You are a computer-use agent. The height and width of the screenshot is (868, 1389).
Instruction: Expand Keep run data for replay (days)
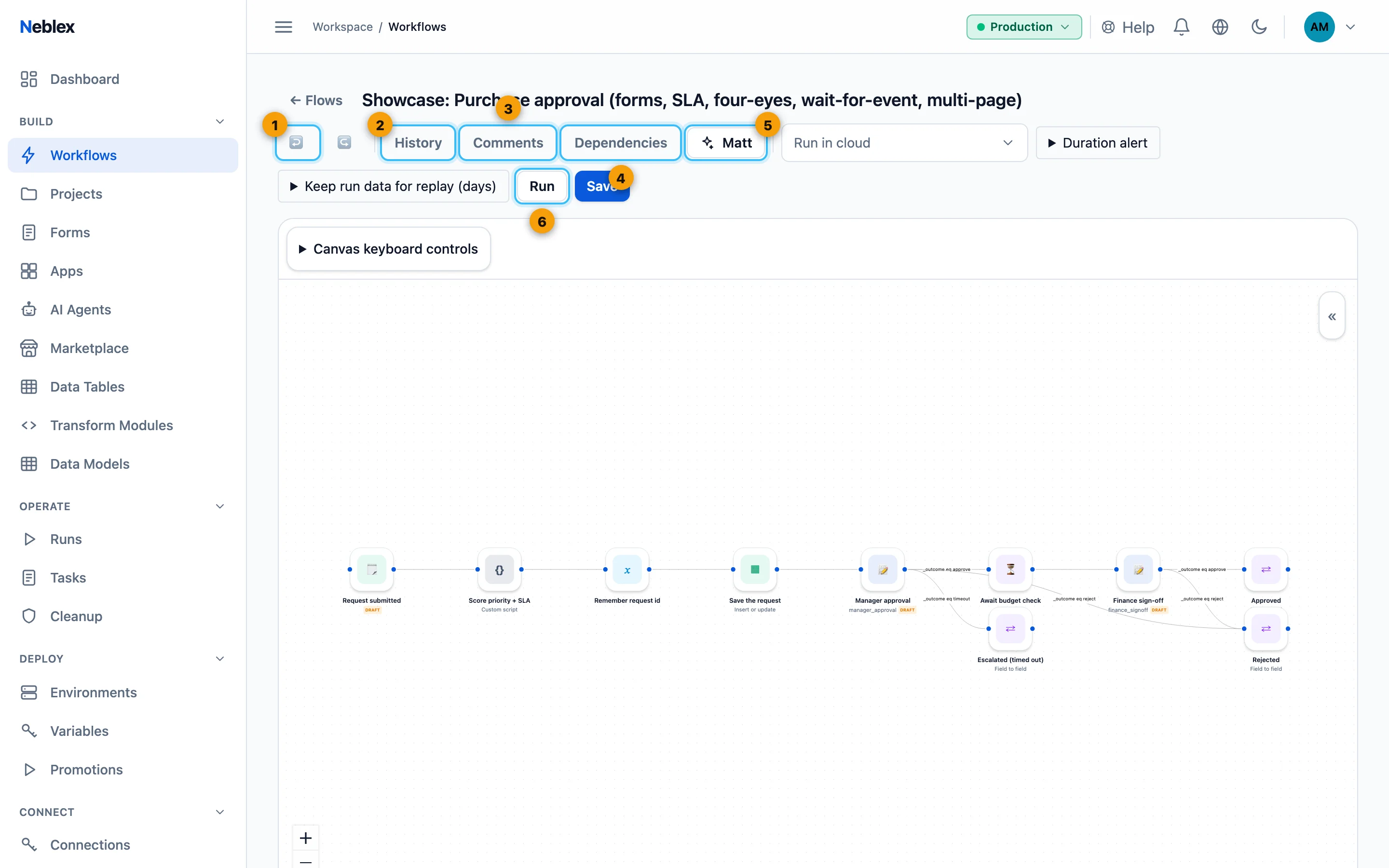pos(393,186)
